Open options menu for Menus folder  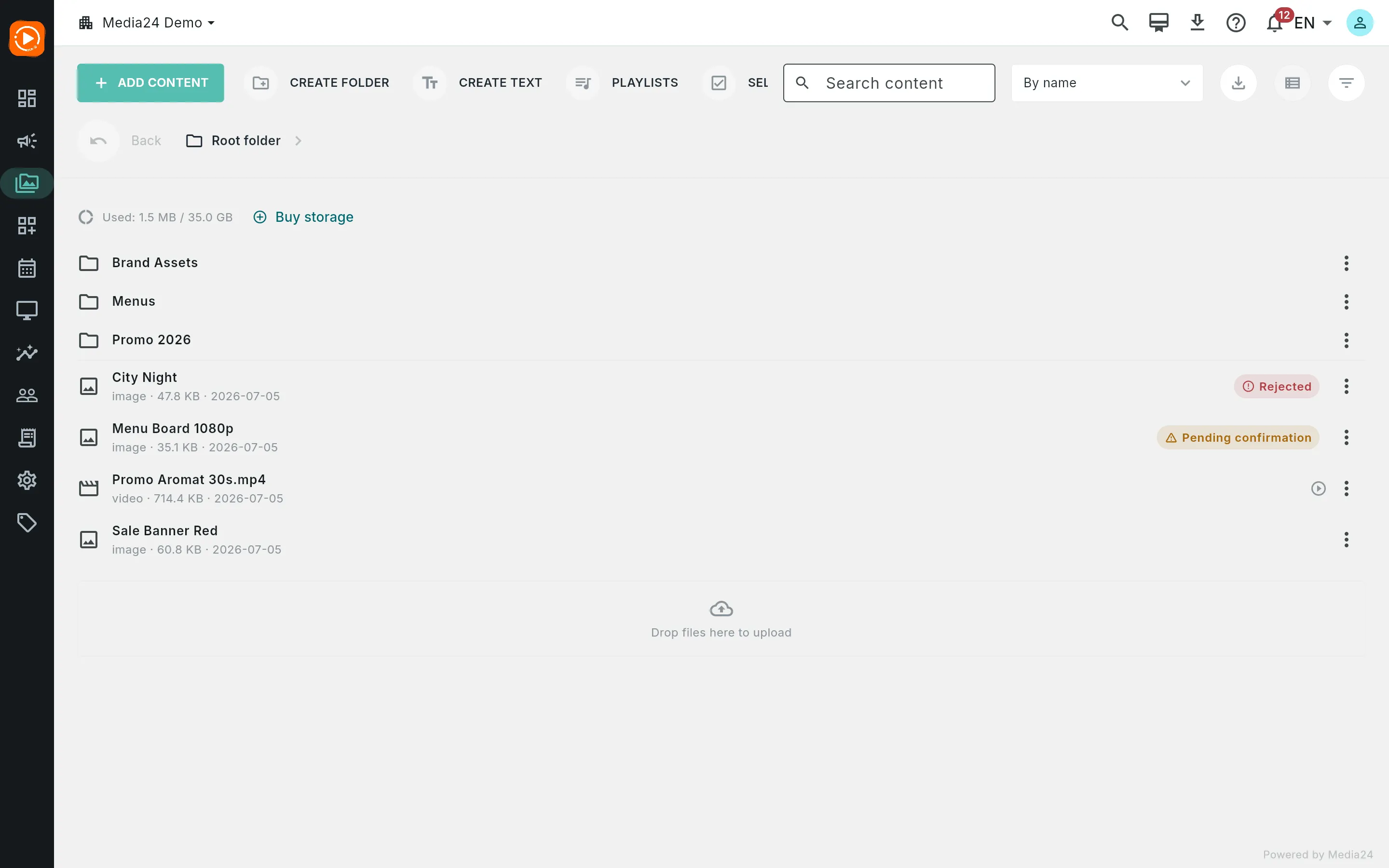coord(1347,302)
